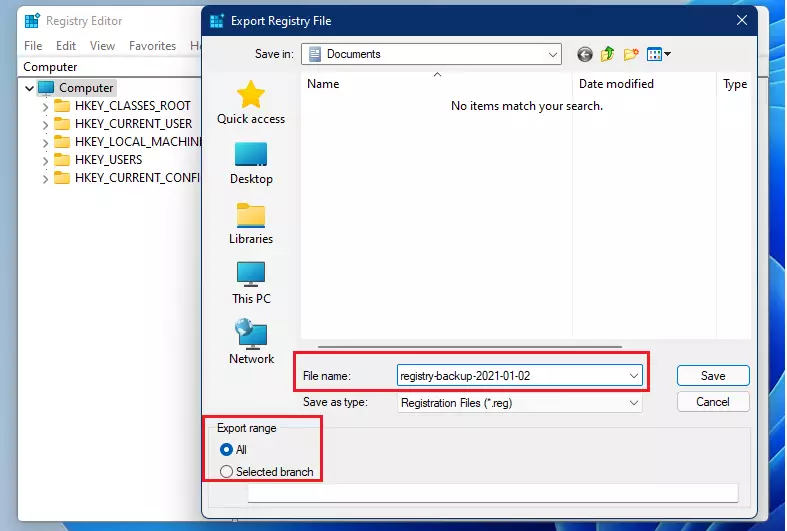Expand the HKEY_CURRENT_USER key
The image size is (787, 531).
[45, 124]
